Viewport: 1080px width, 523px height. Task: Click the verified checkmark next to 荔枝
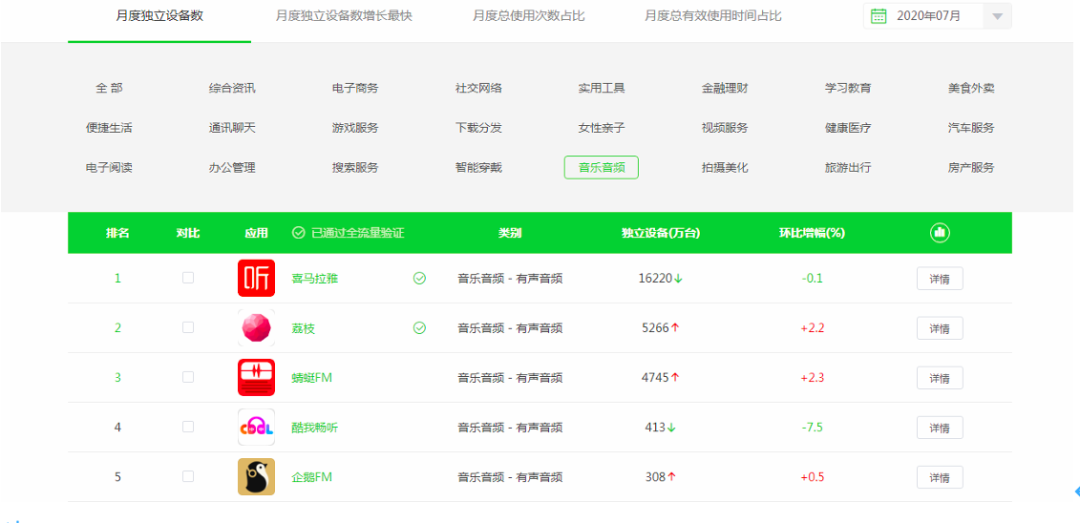[x=419, y=328]
